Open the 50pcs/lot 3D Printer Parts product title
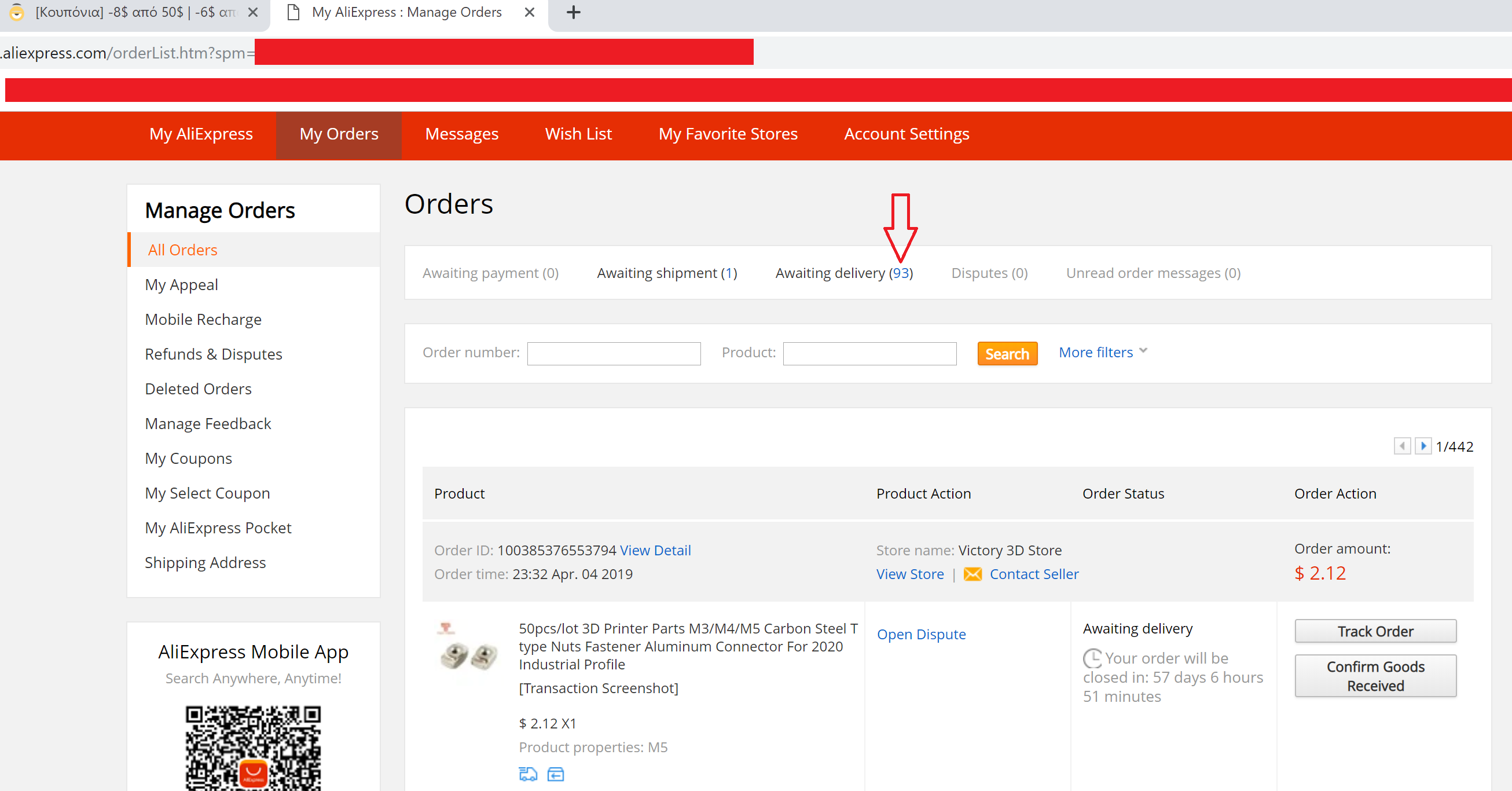 pos(688,647)
